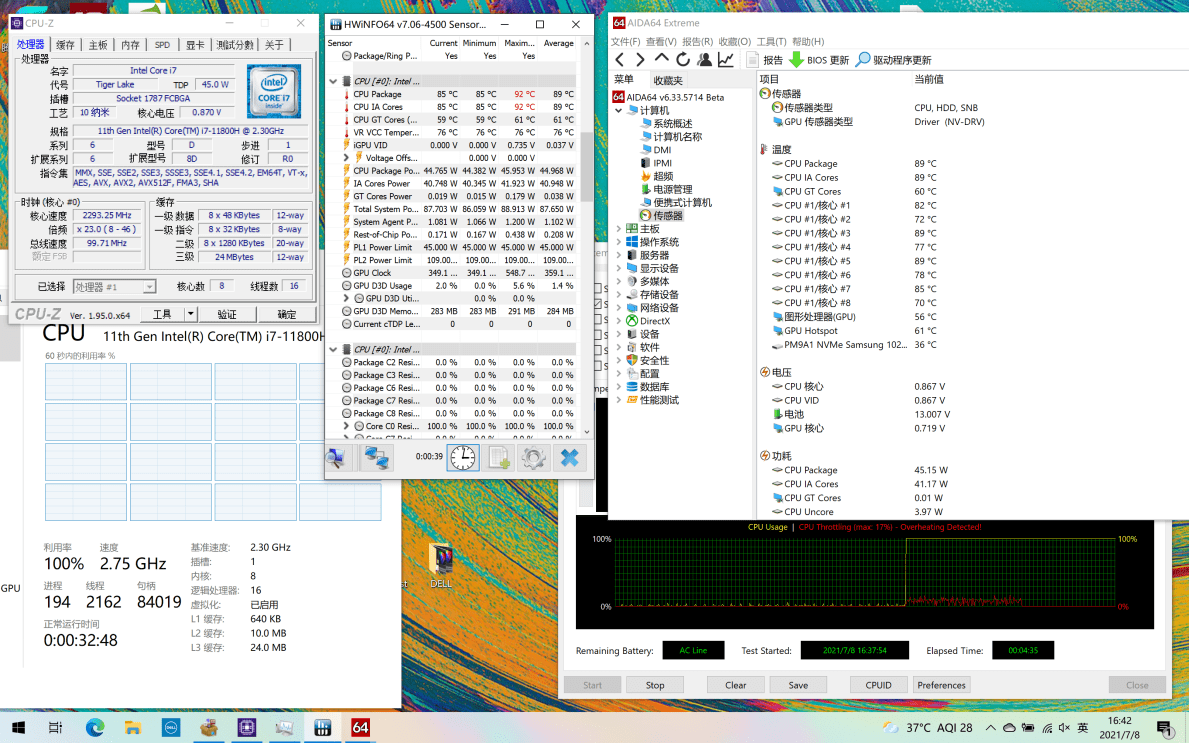
Task: Click BIOS 更新 green arrow toolbar item
Action: pos(819,60)
